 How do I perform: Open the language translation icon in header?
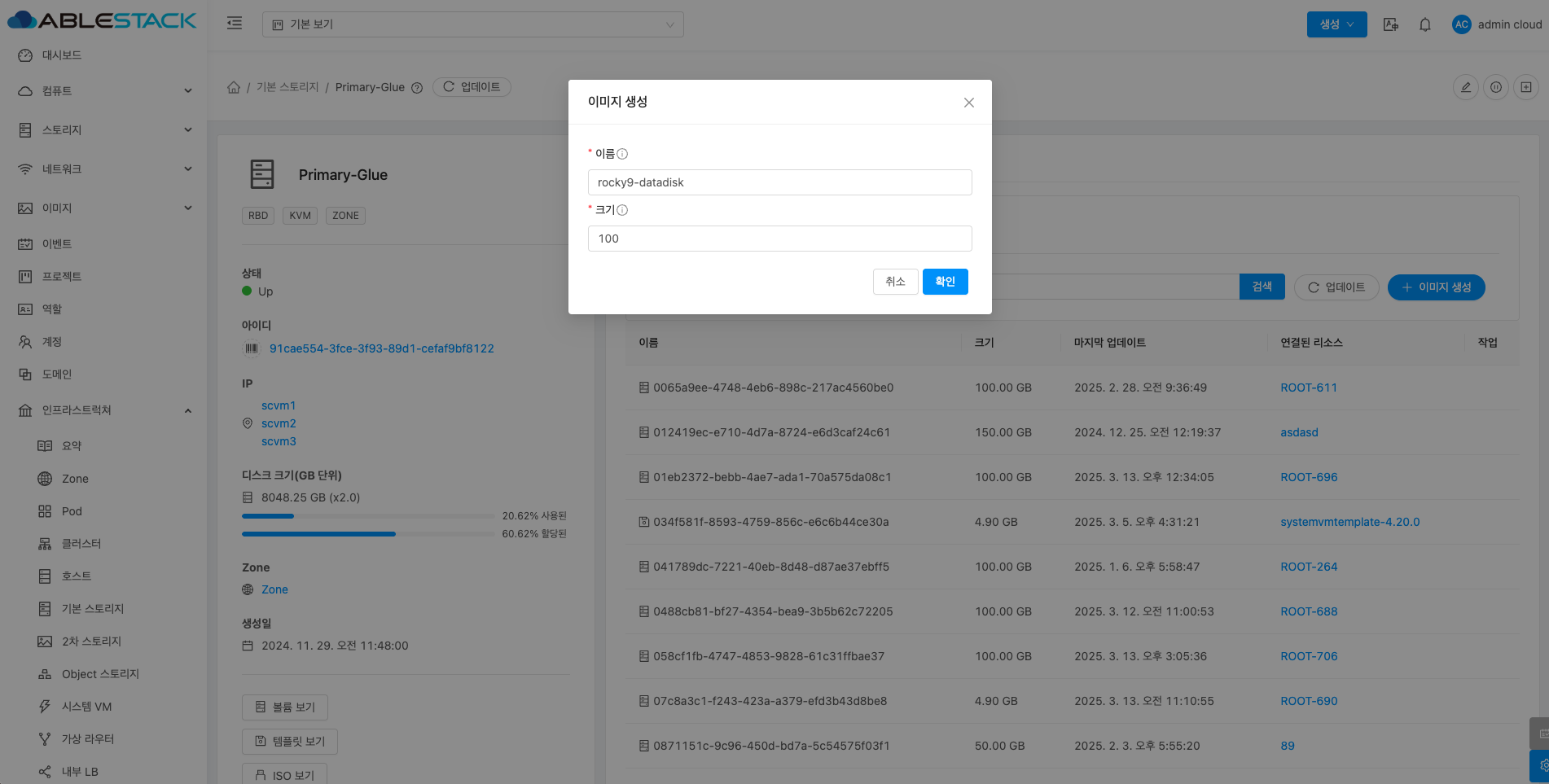(1391, 24)
